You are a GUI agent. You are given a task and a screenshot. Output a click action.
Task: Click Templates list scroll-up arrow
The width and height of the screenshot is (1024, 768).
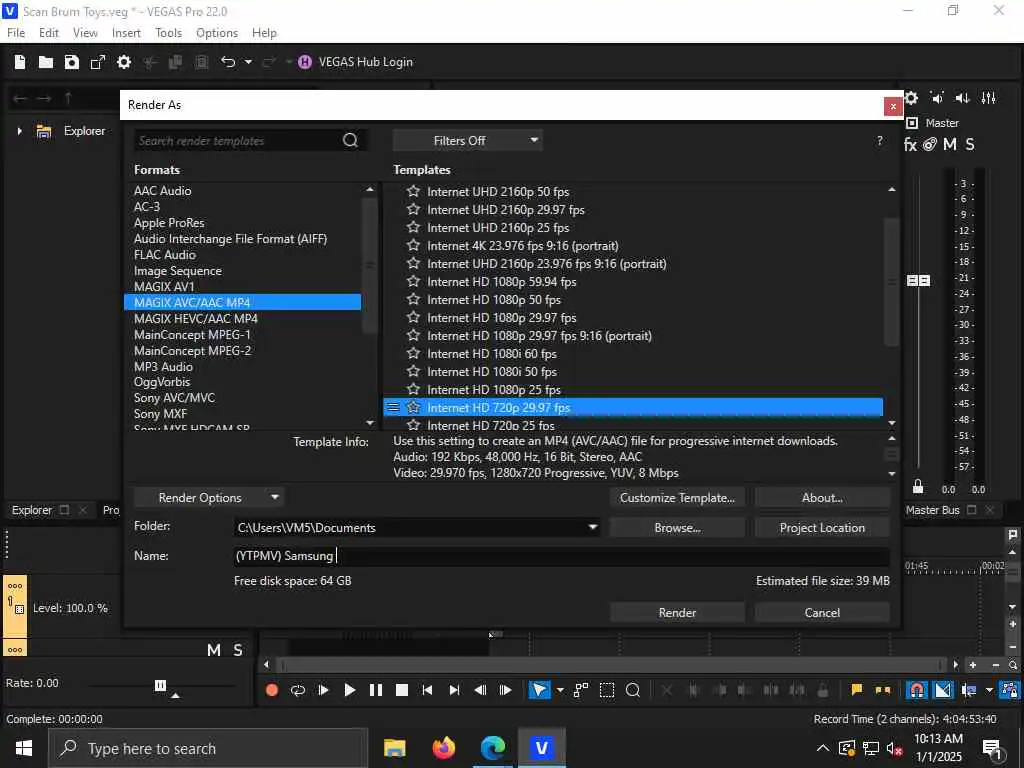[x=891, y=189]
